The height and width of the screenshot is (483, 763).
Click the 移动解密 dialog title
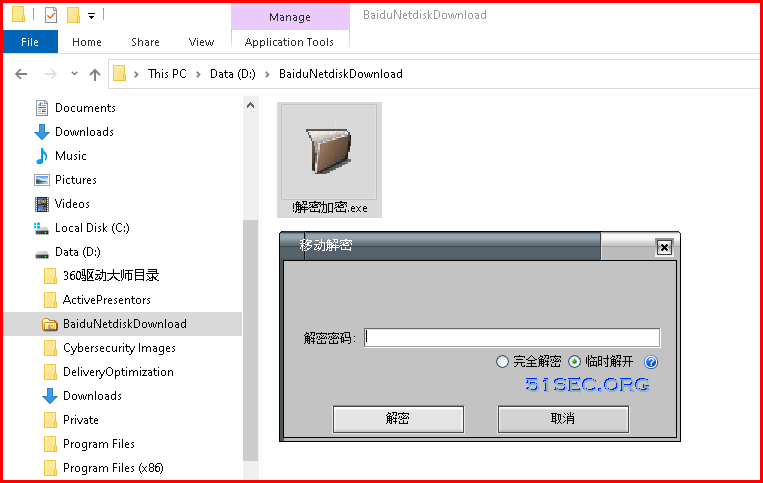326,245
